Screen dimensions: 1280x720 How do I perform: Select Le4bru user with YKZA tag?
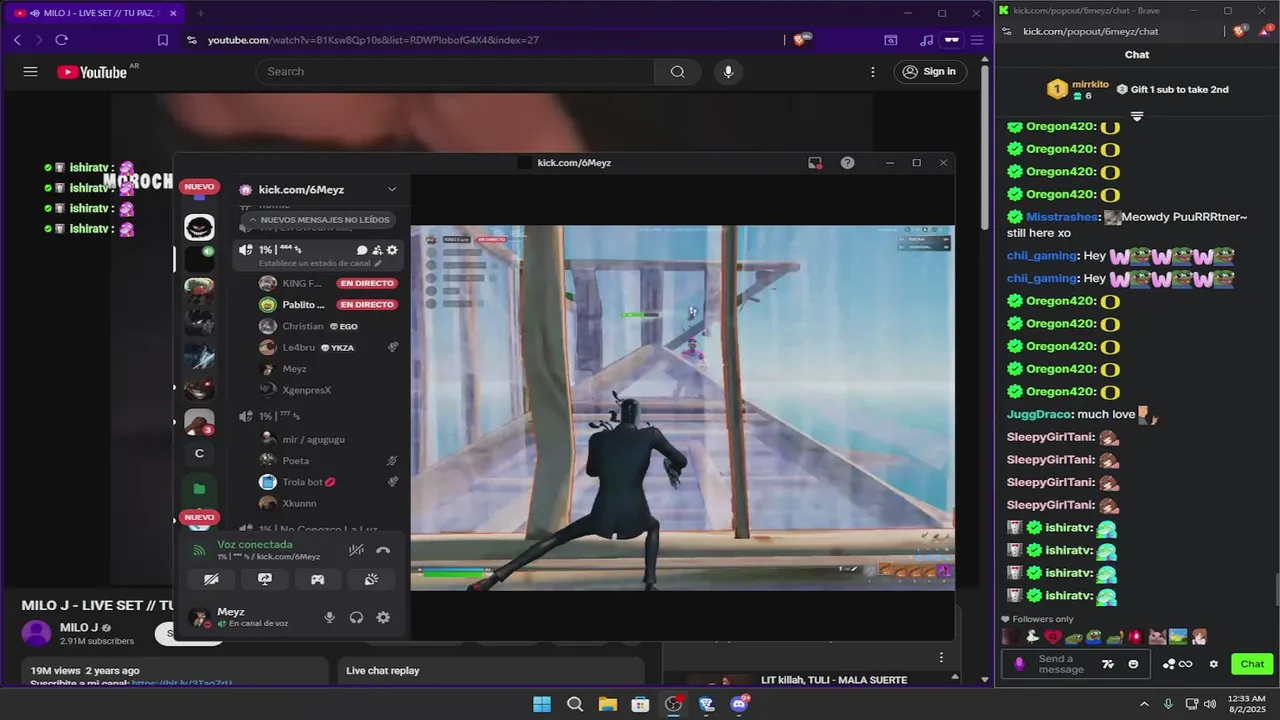pyautogui.click(x=328, y=348)
